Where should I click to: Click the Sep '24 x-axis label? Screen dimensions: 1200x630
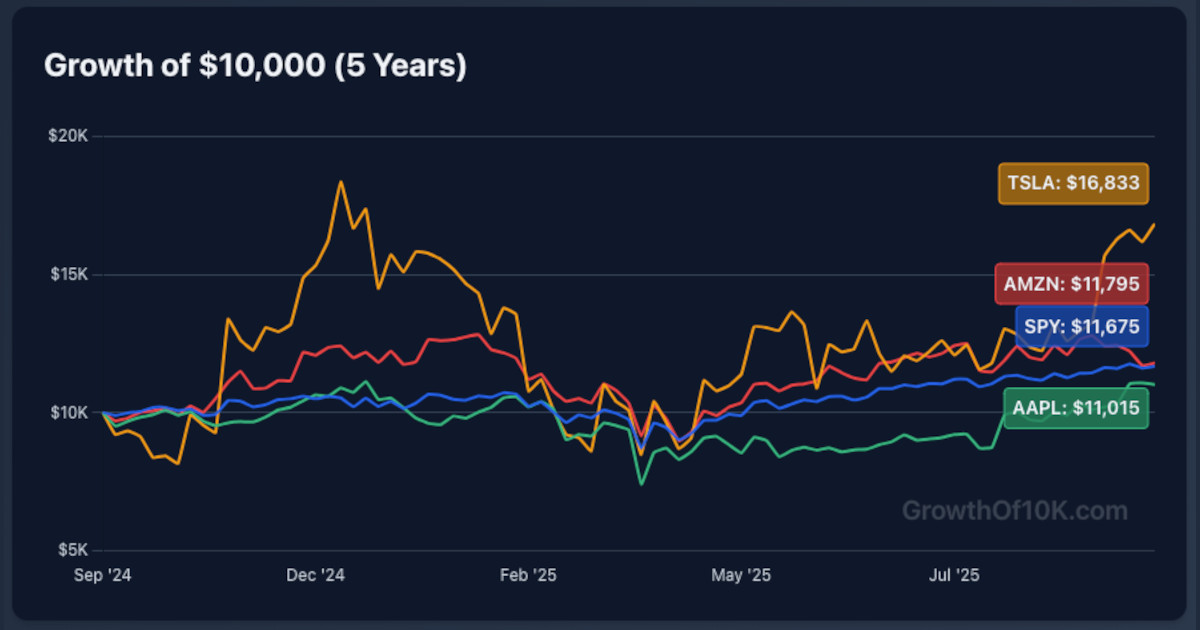[x=103, y=575]
